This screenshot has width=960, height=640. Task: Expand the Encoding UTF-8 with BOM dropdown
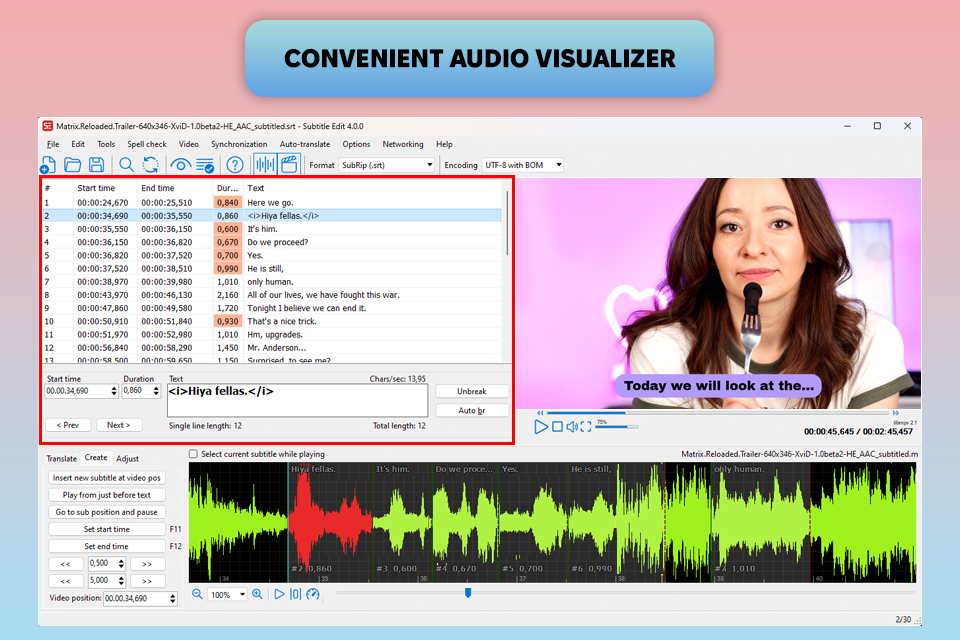tap(557, 165)
